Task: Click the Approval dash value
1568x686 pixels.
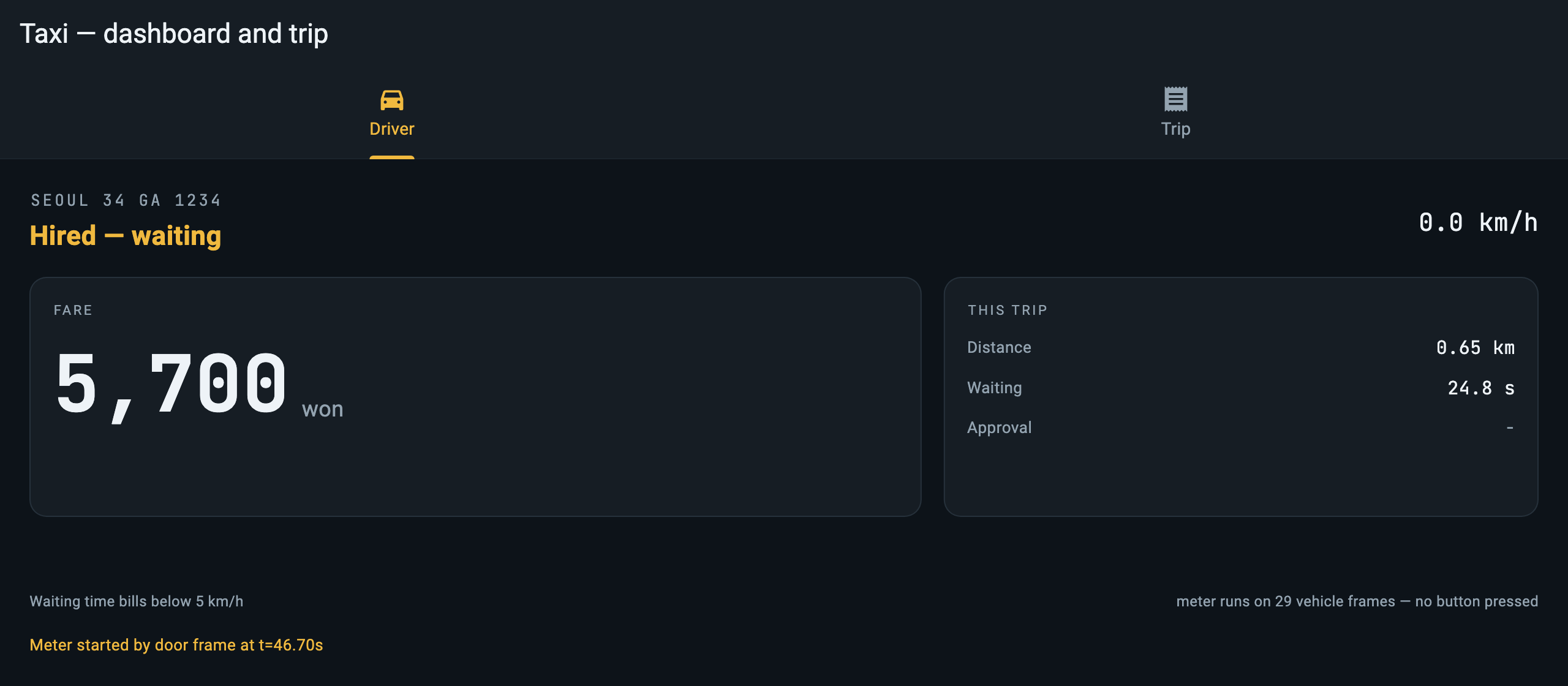Action: [x=1510, y=428]
